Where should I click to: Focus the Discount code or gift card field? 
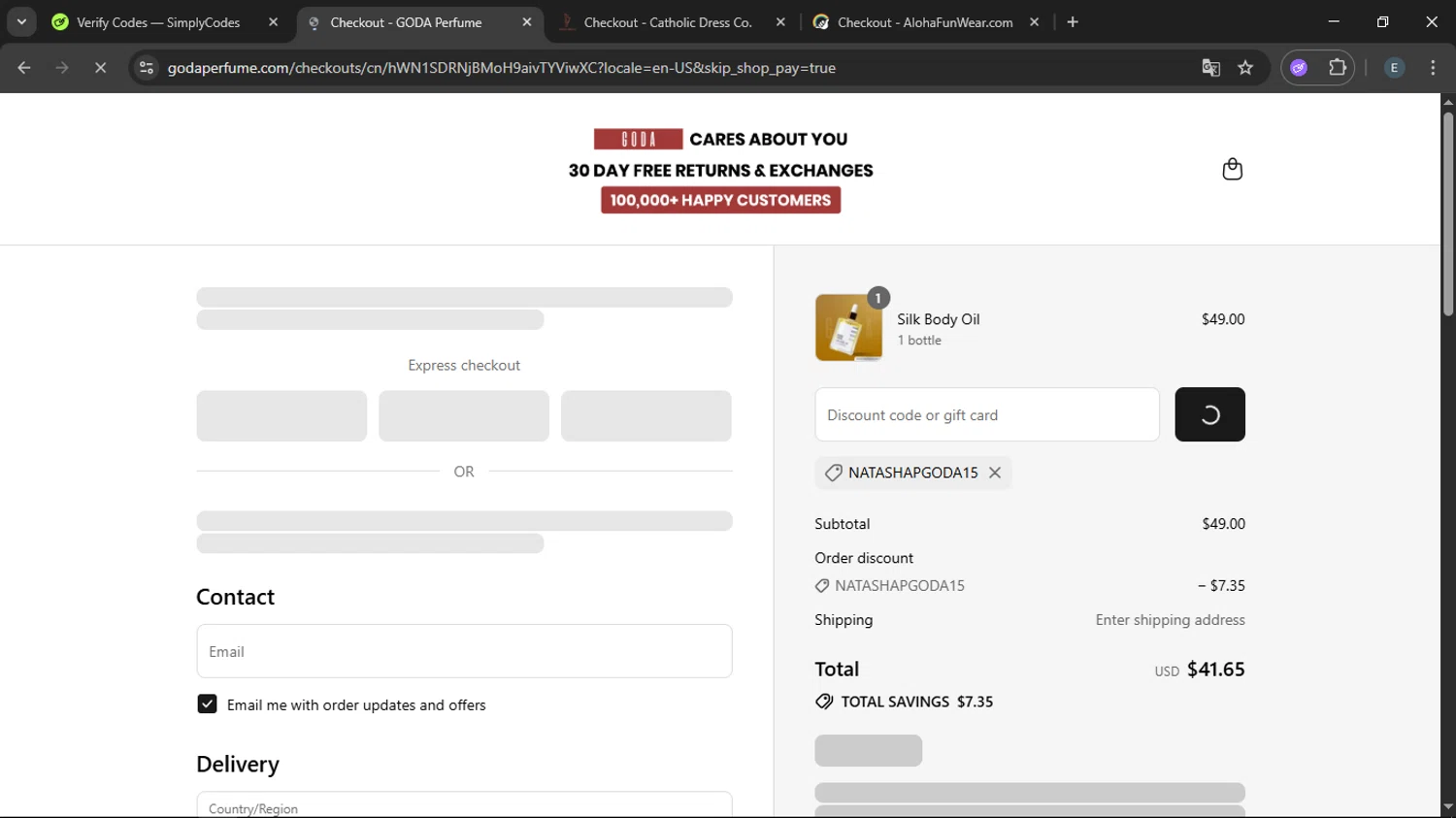coord(987,414)
